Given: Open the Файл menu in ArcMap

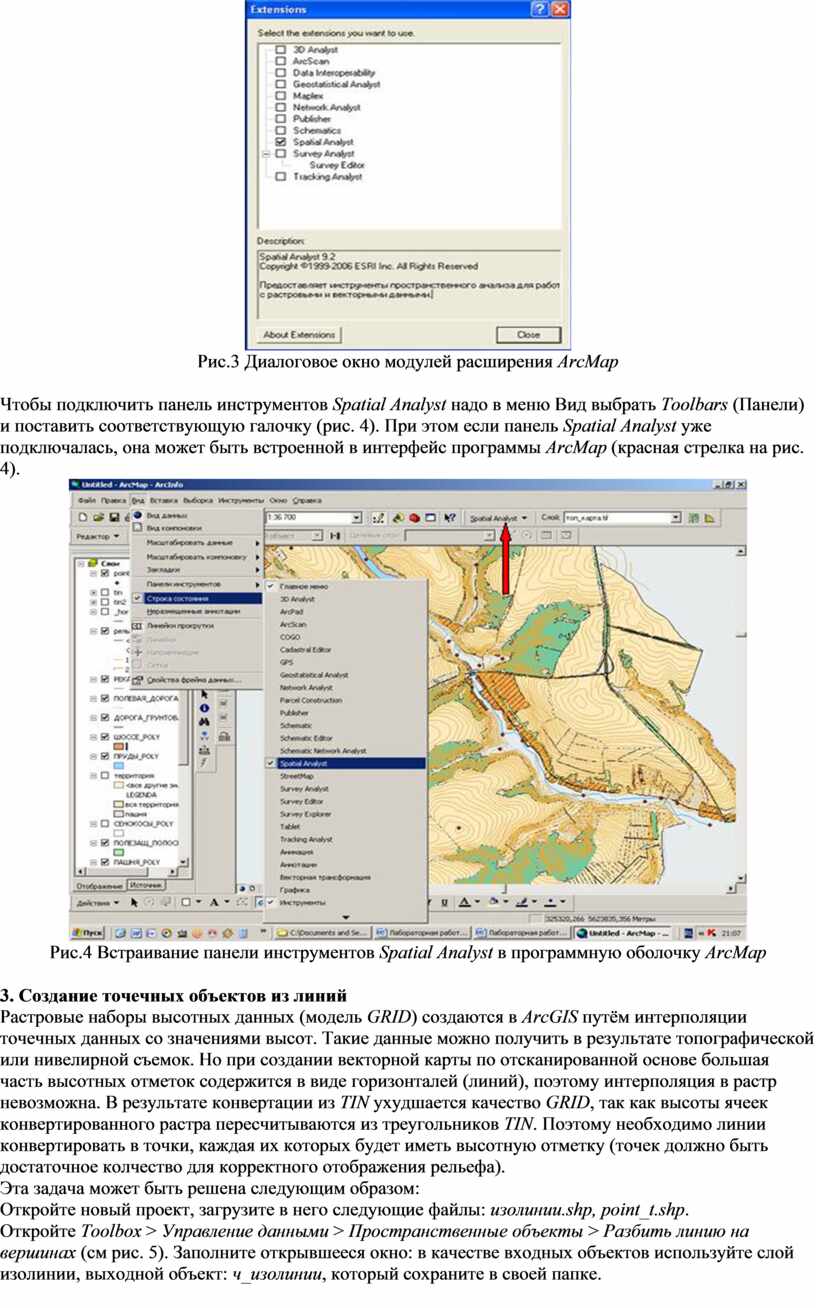Looking at the screenshot, I should pyautogui.click(x=87, y=499).
